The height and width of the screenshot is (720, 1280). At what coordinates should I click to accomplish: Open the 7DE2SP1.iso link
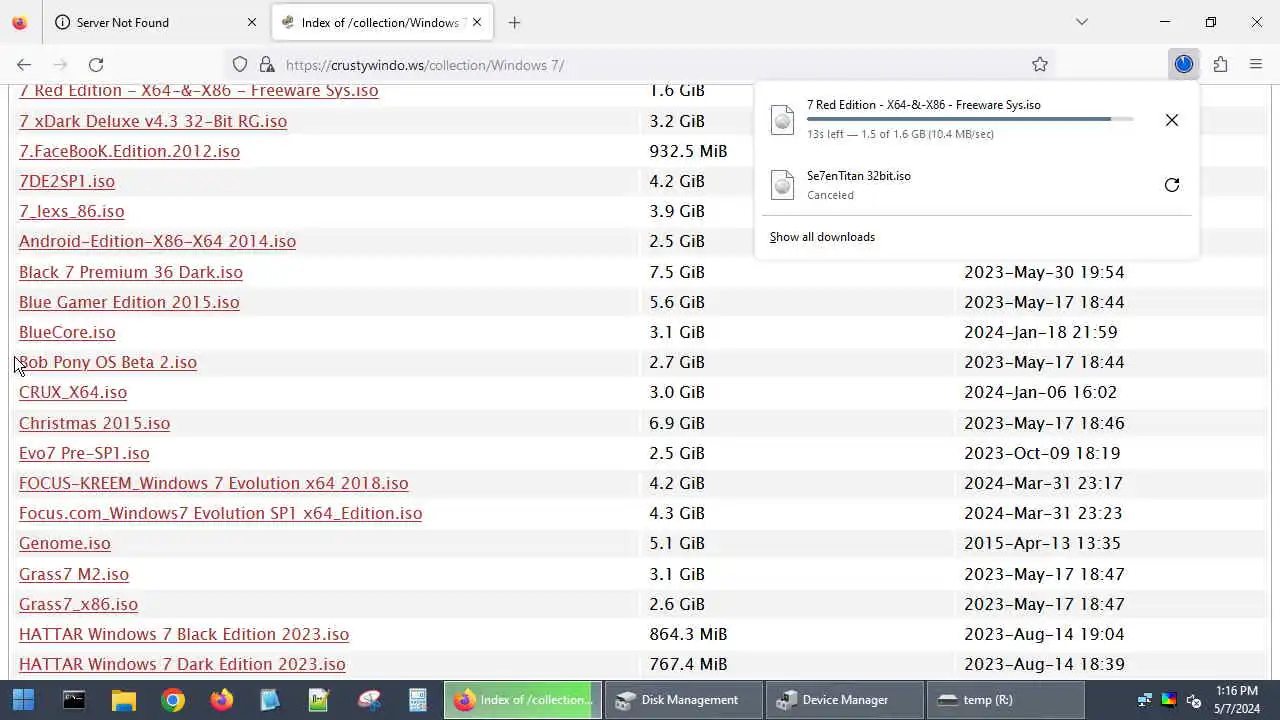67,181
